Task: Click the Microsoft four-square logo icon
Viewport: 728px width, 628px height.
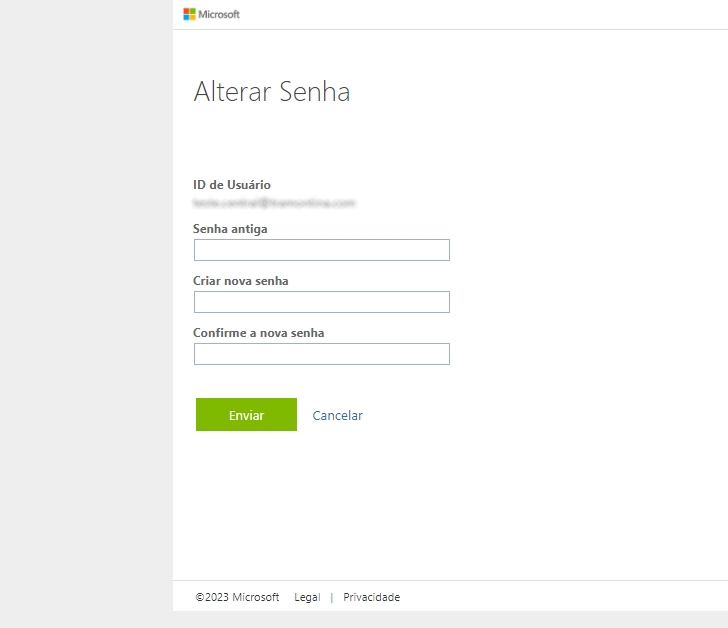Action: click(189, 14)
